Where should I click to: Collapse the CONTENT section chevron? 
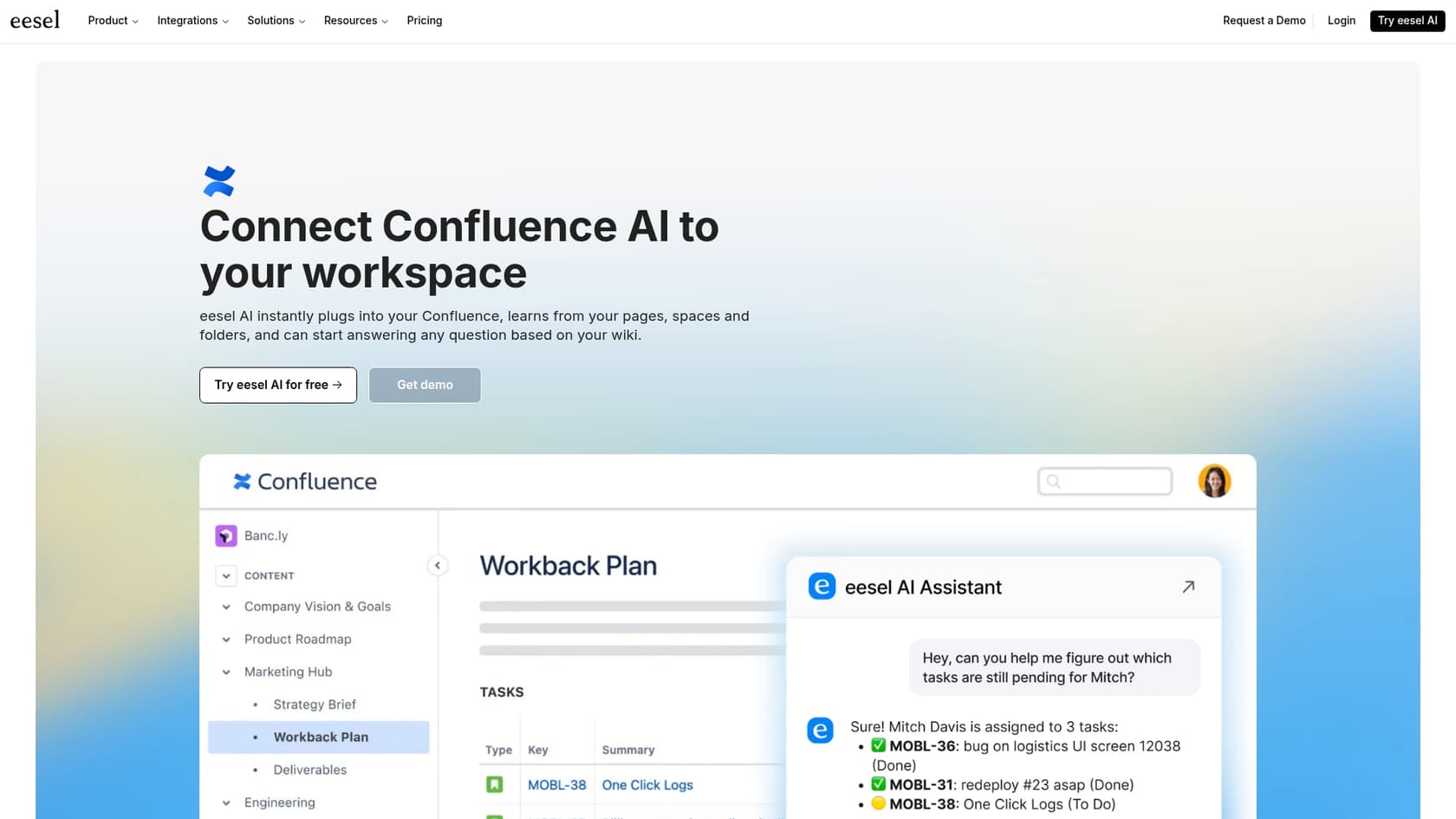(226, 575)
